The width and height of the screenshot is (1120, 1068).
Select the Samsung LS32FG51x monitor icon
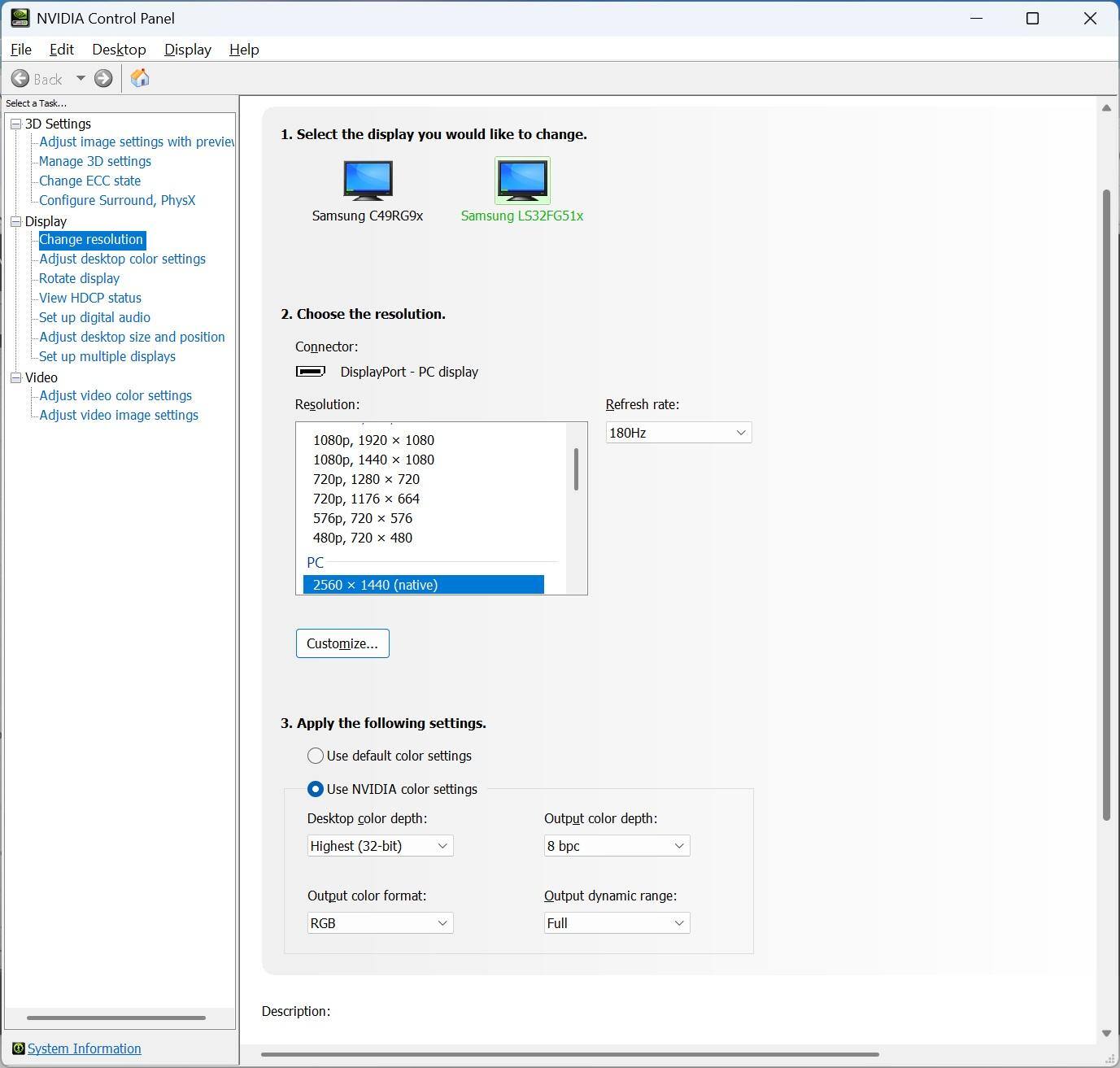tap(522, 180)
